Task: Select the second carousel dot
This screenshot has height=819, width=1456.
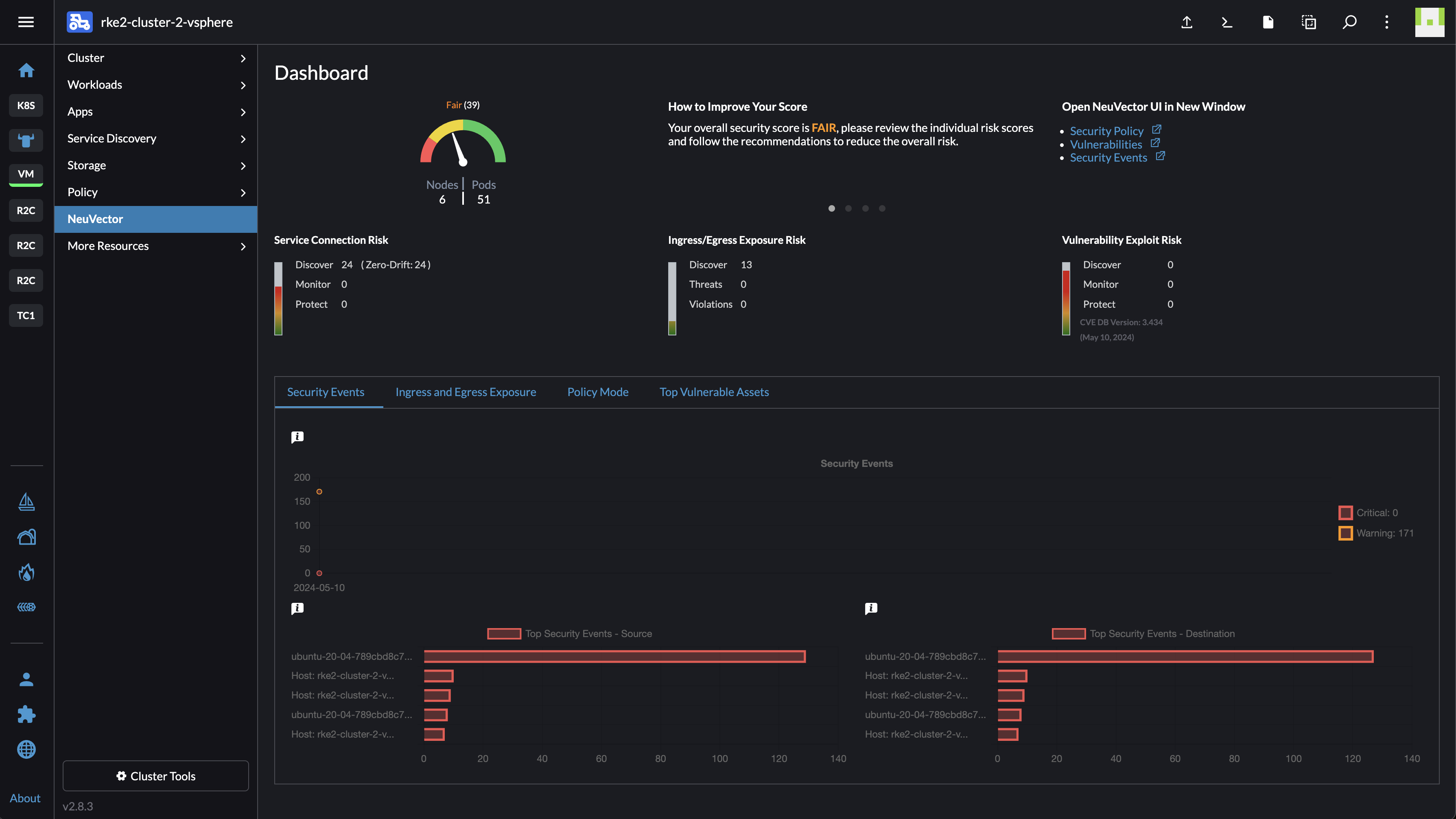Action: click(x=848, y=208)
